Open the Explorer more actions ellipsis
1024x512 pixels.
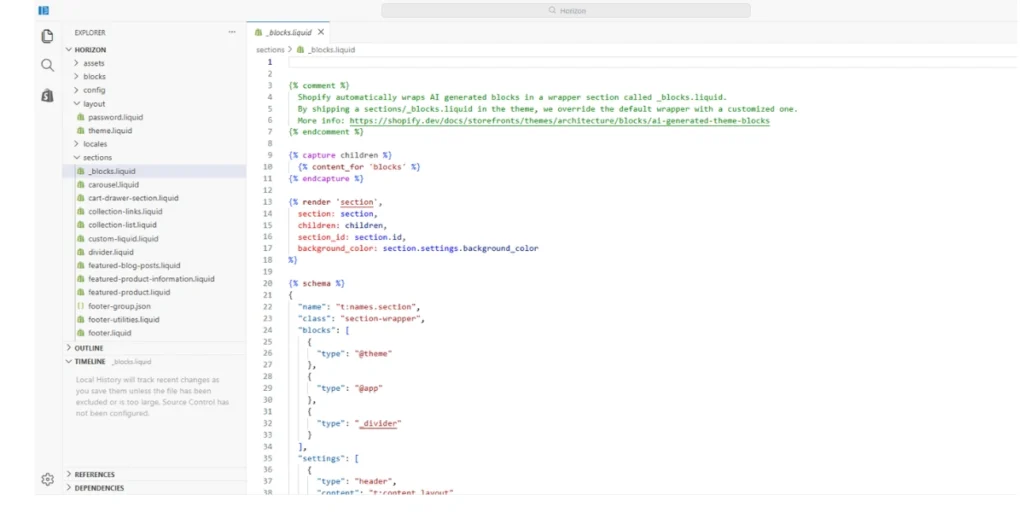232,32
